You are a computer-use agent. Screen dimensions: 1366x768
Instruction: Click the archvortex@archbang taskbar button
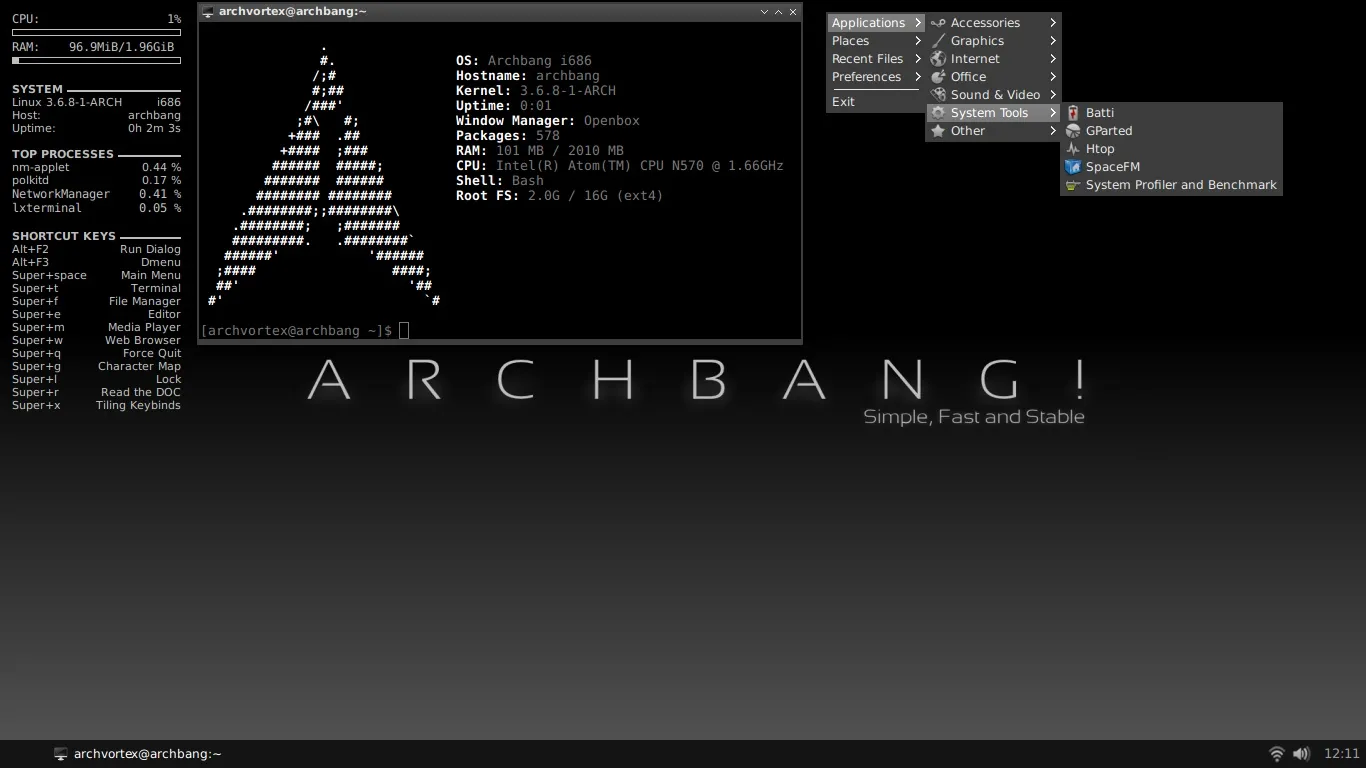click(137, 754)
